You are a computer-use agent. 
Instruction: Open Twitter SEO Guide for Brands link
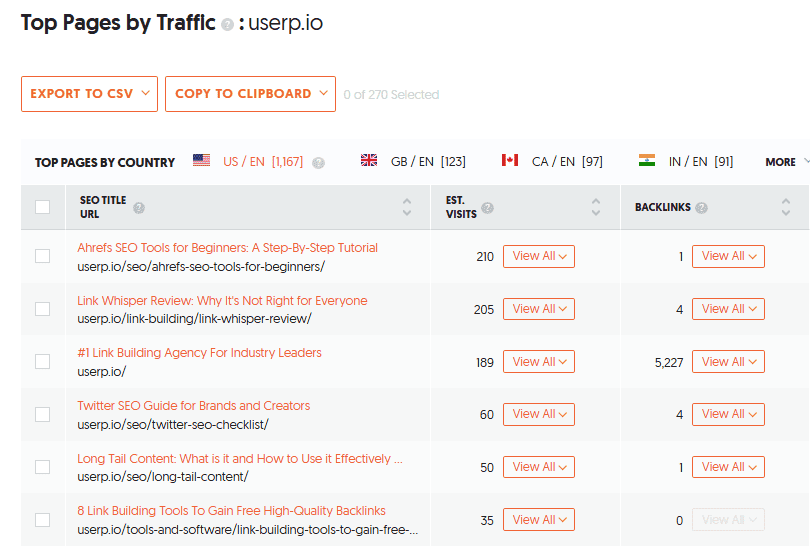pyautogui.click(x=194, y=405)
